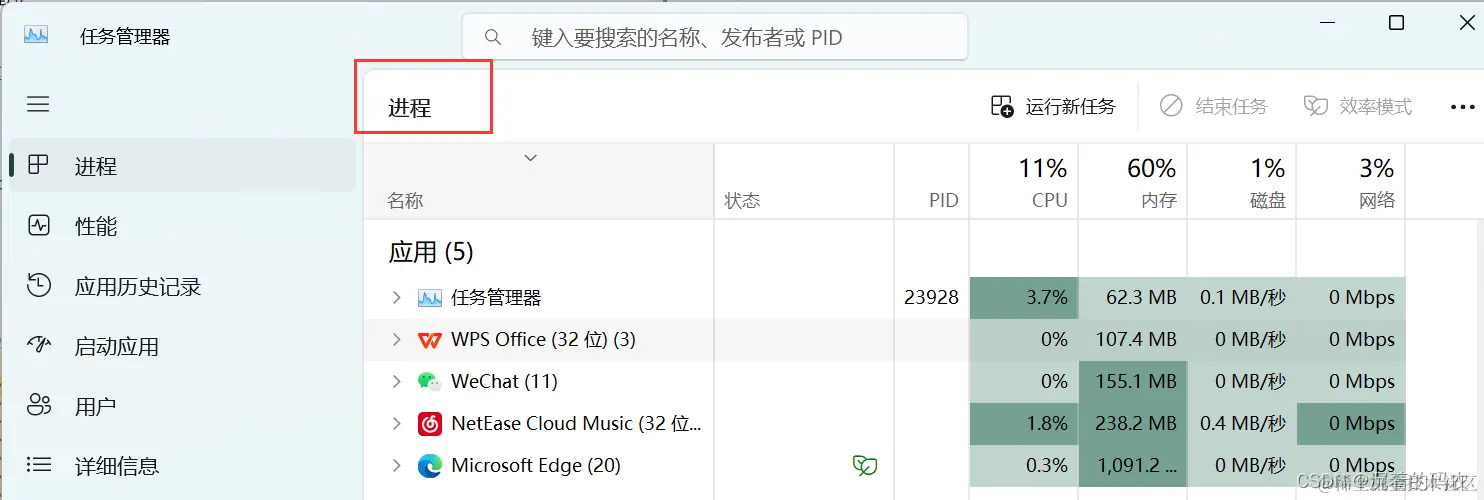Click the green efficiency leaf on Edge row
This screenshot has height=500, width=1484.
(864, 465)
